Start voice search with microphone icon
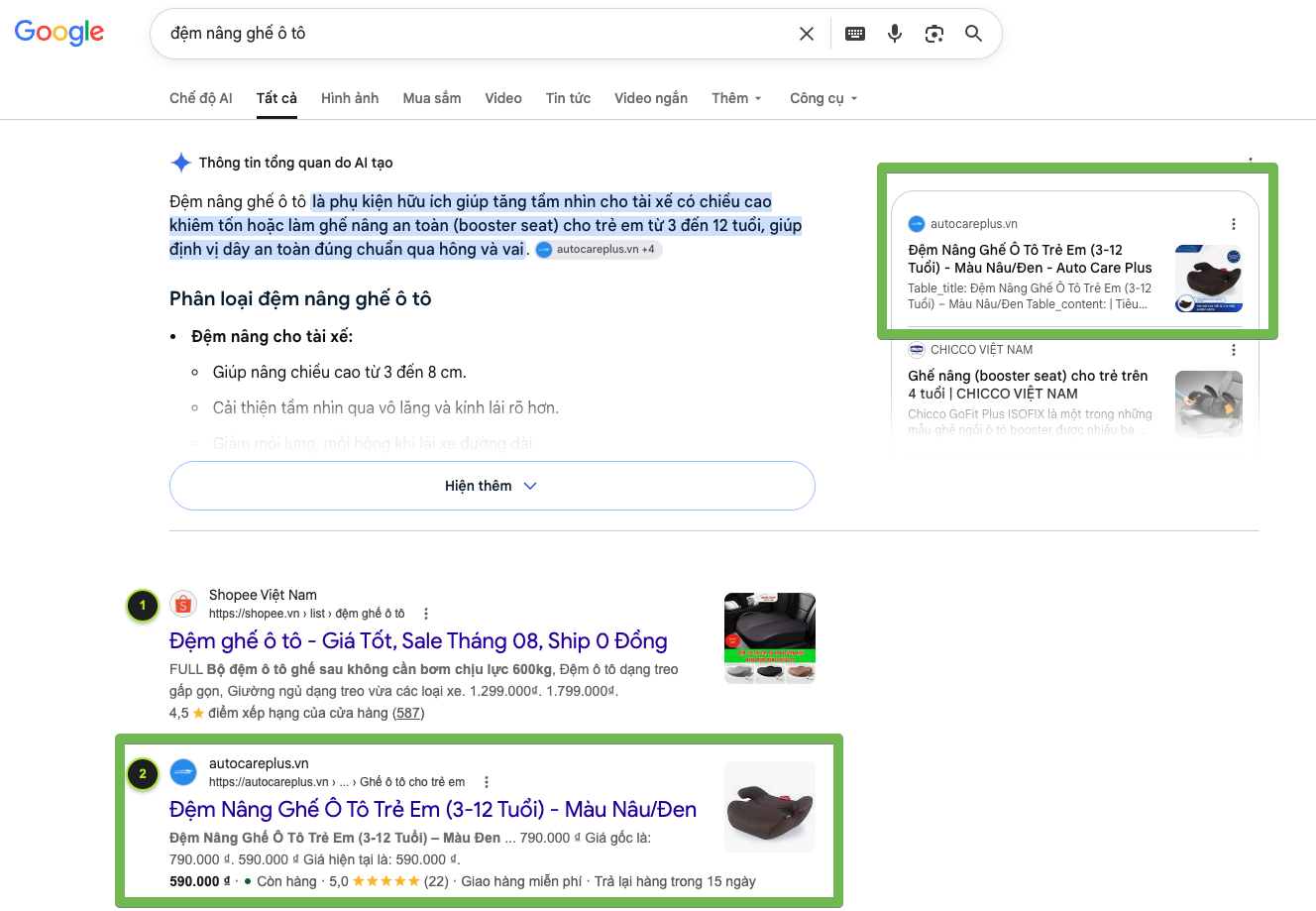The height and width of the screenshot is (911, 1316). pyautogui.click(x=895, y=34)
